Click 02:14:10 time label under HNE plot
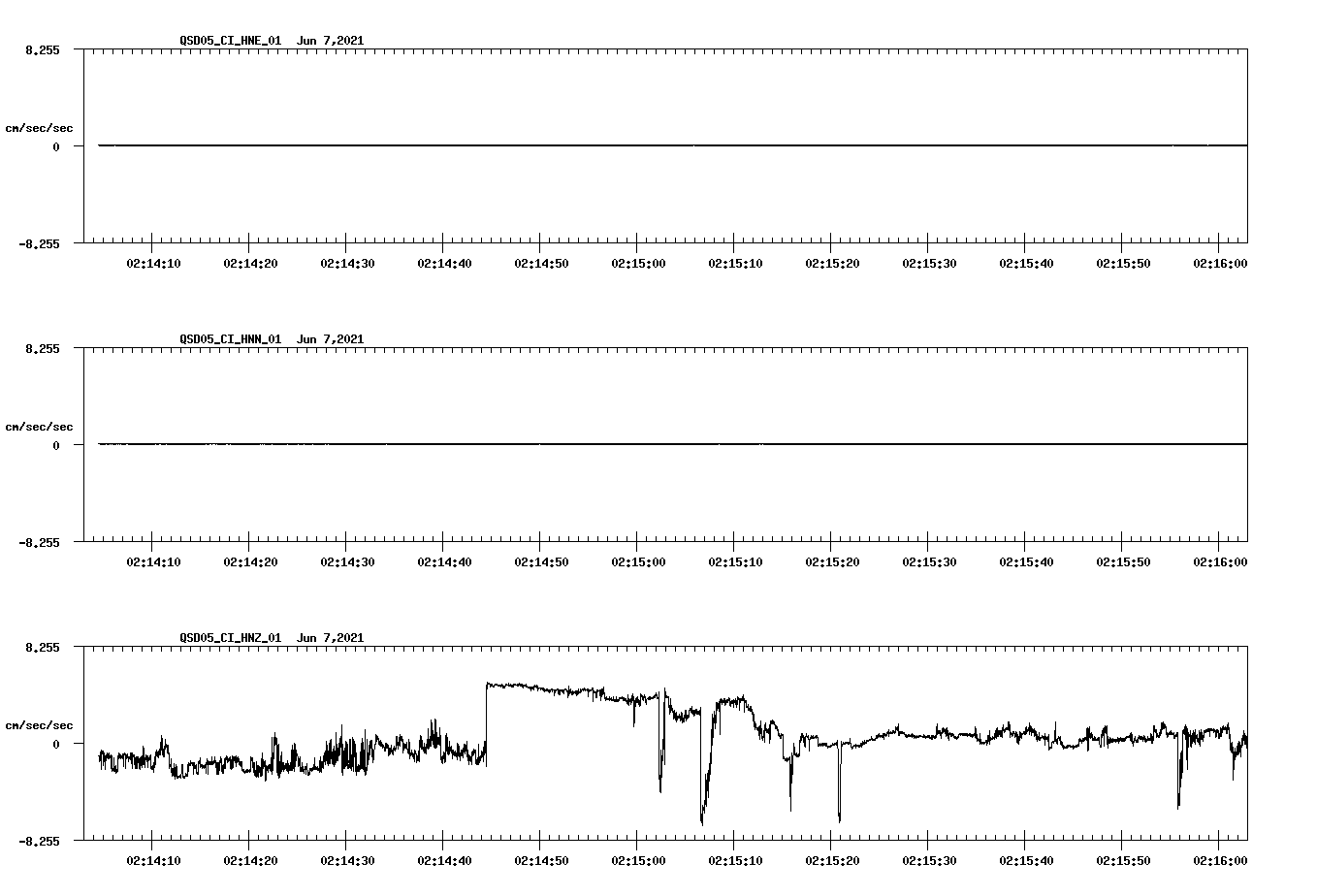 [x=153, y=264]
